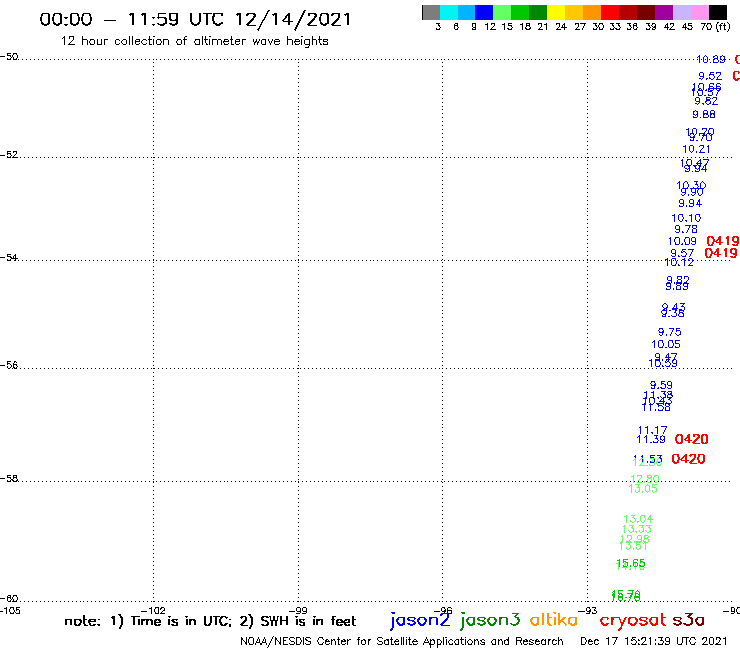
Task: Select the cryosat legend label
Action: coord(632,621)
